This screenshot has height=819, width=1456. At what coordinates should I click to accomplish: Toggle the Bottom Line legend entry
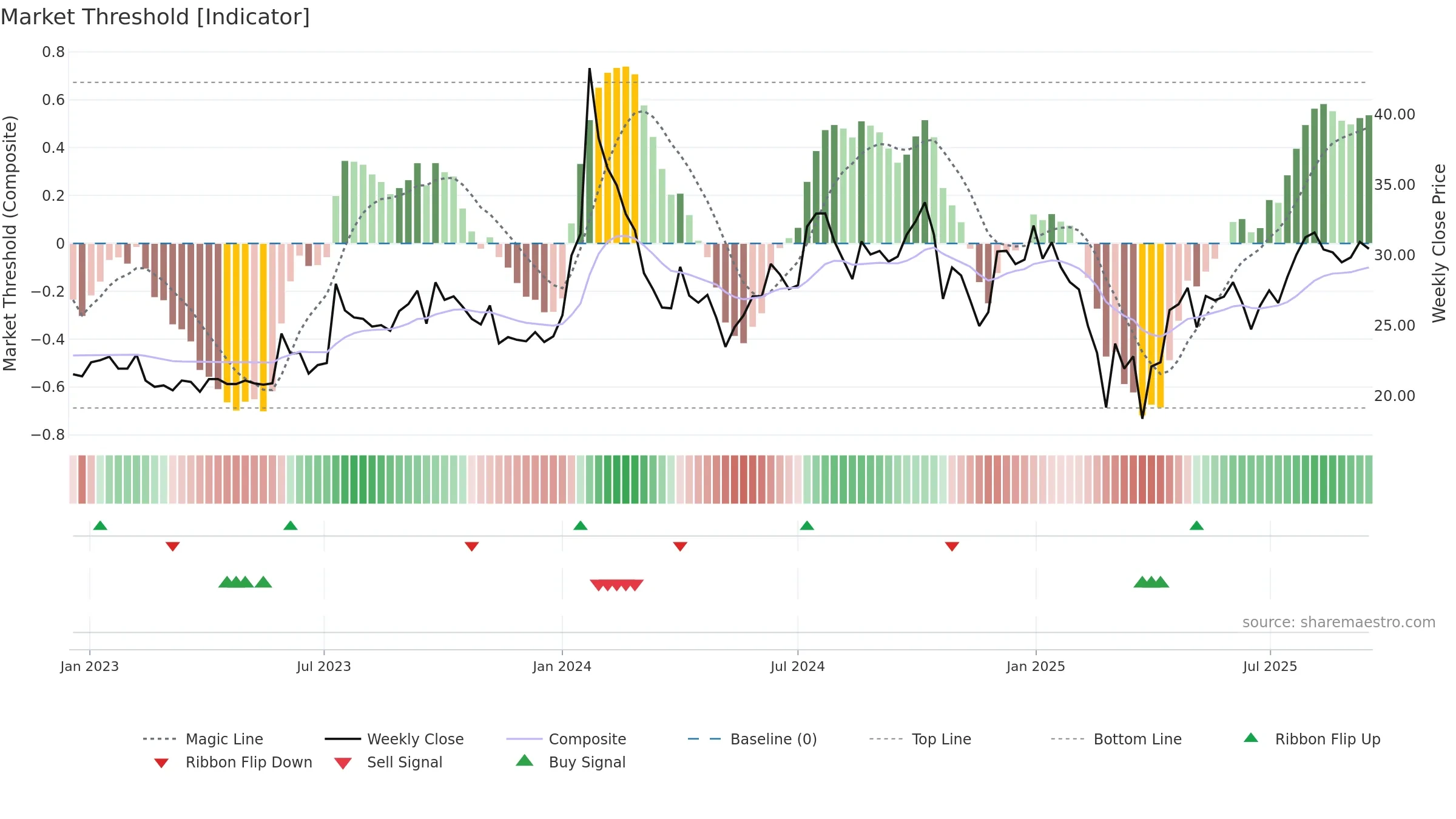pos(1116,739)
